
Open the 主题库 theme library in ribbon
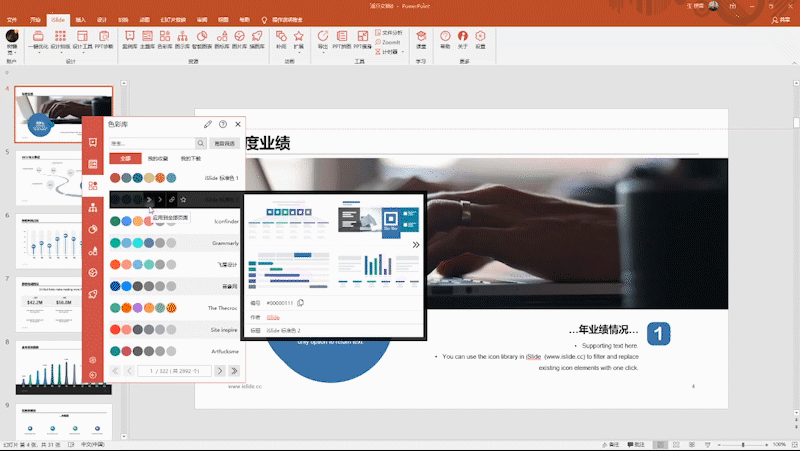coord(147,37)
